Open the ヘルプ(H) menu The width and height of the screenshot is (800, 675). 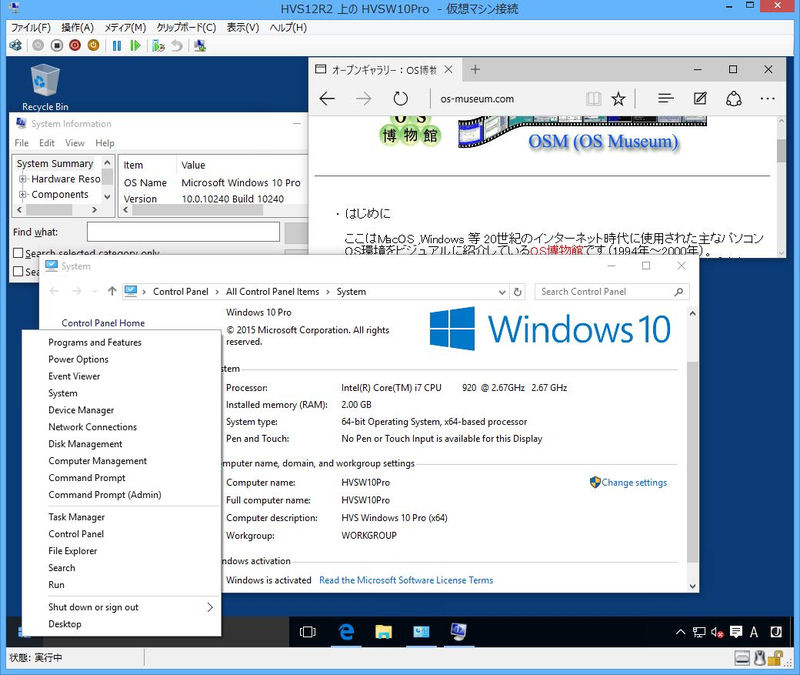288,28
